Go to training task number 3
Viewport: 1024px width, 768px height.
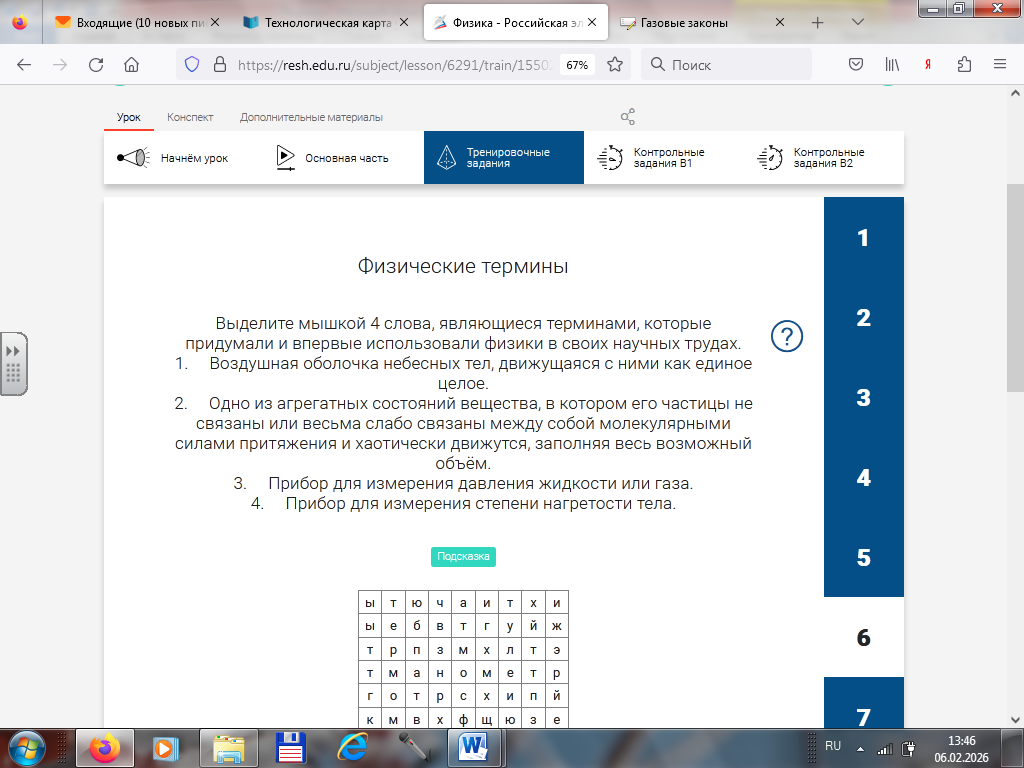click(863, 398)
